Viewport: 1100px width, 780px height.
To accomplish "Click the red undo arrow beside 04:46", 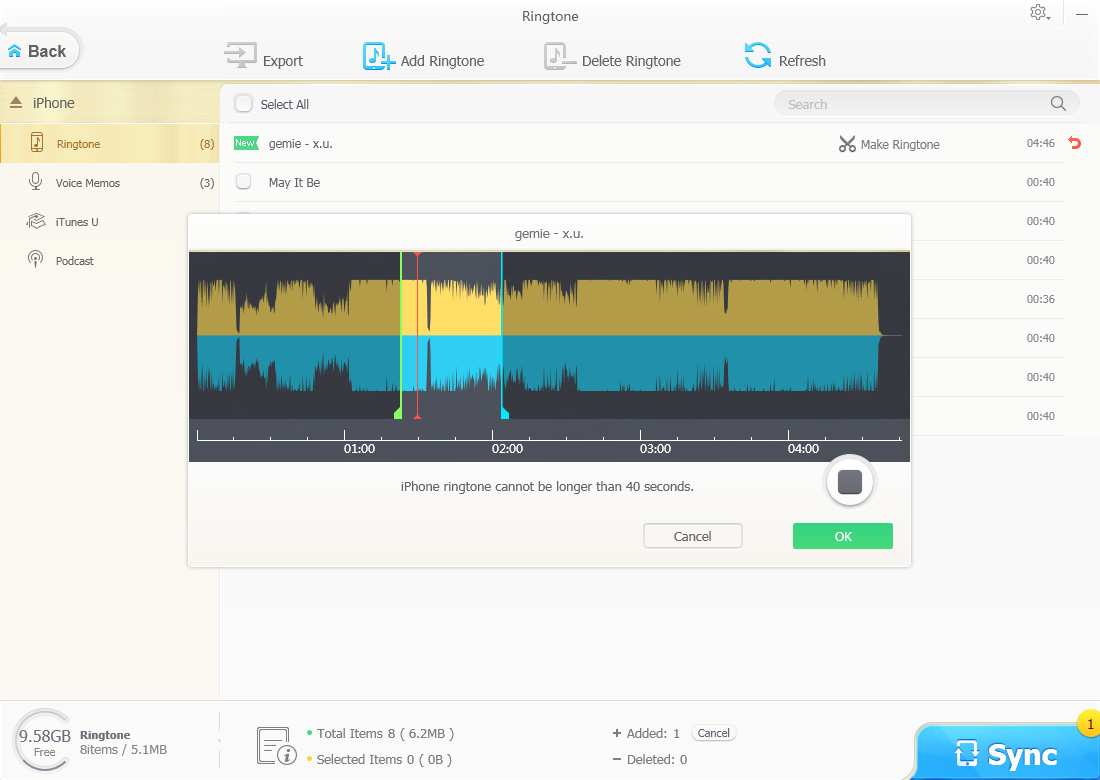I will click(1075, 143).
